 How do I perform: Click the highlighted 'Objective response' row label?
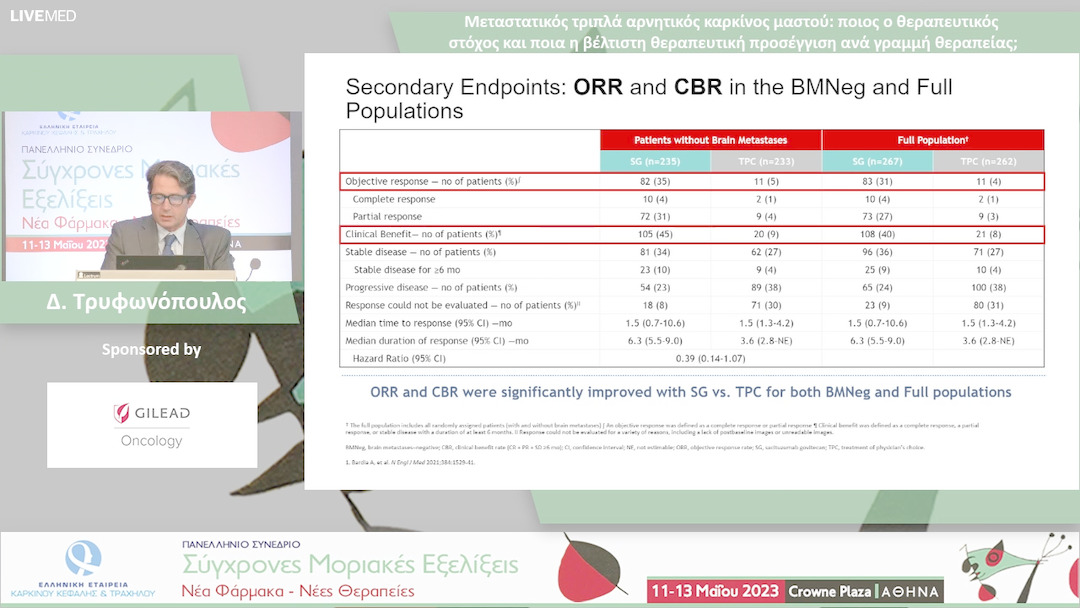[x=430, y=181]
